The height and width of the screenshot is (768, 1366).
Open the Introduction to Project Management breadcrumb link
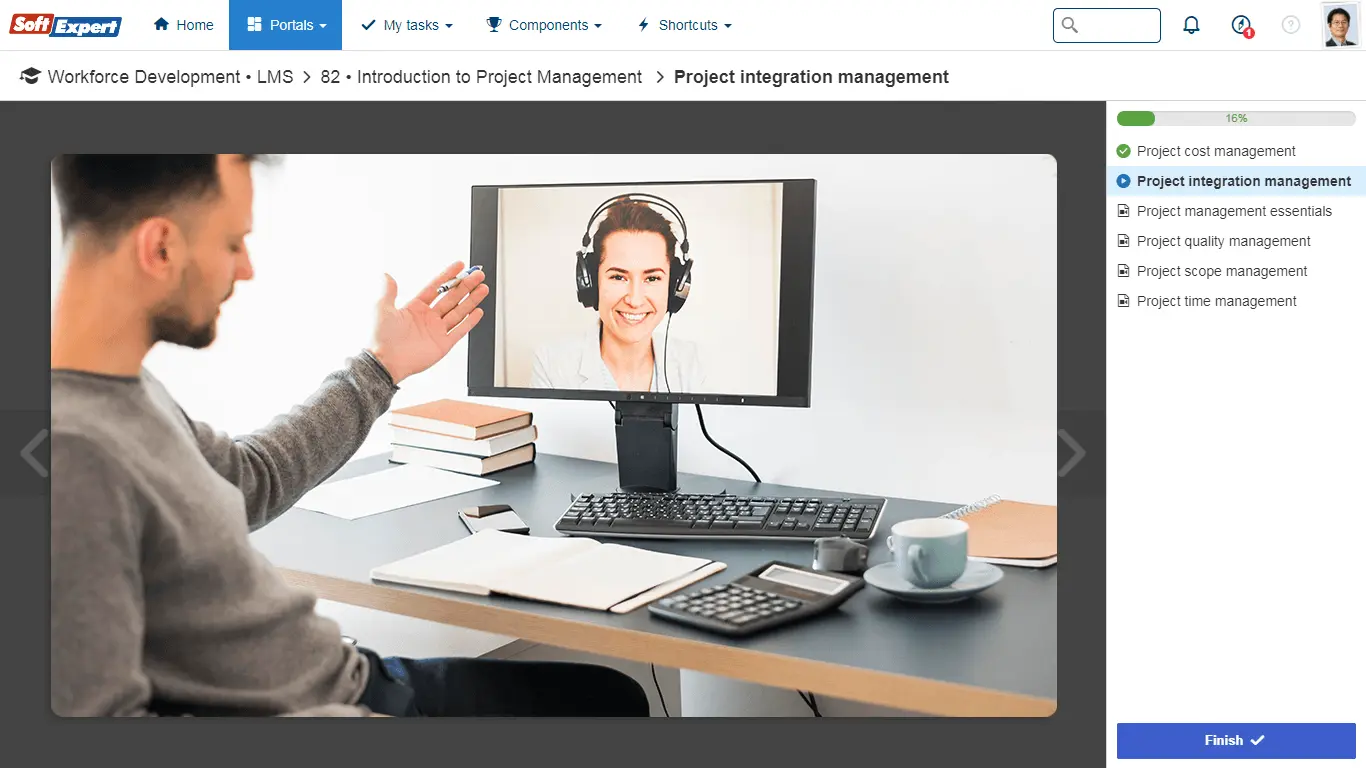tap(480, 76)
